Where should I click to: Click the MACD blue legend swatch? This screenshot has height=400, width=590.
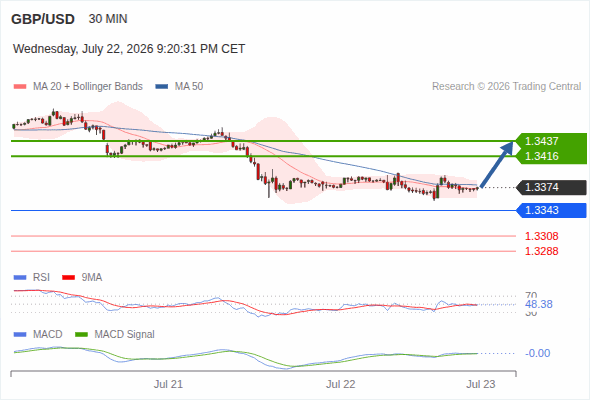[x=20, y=335]
